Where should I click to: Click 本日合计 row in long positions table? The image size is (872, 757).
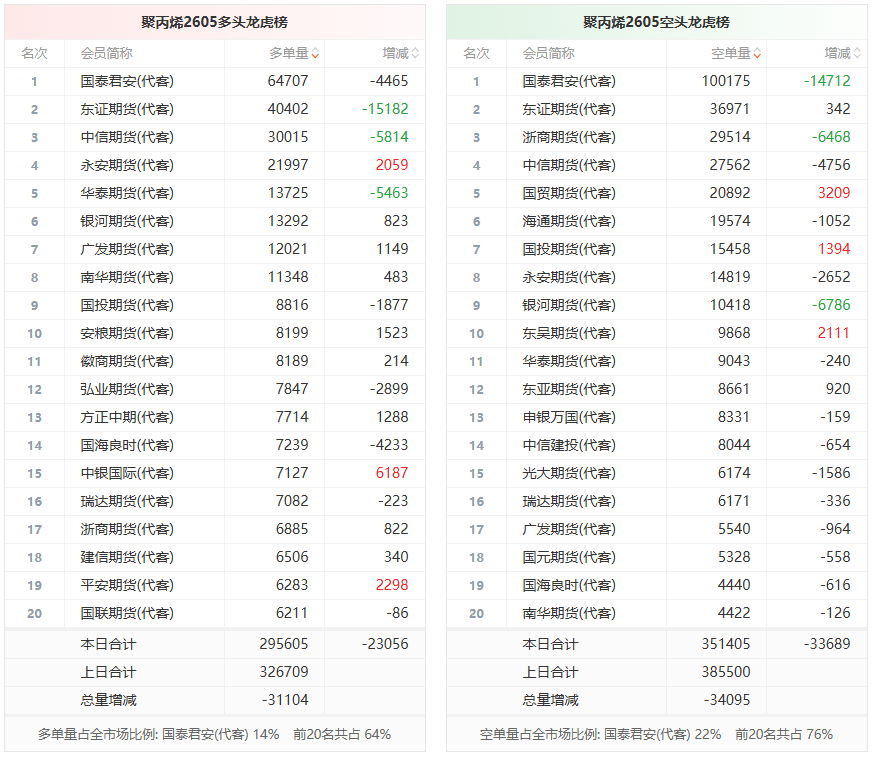pos(108,644)
